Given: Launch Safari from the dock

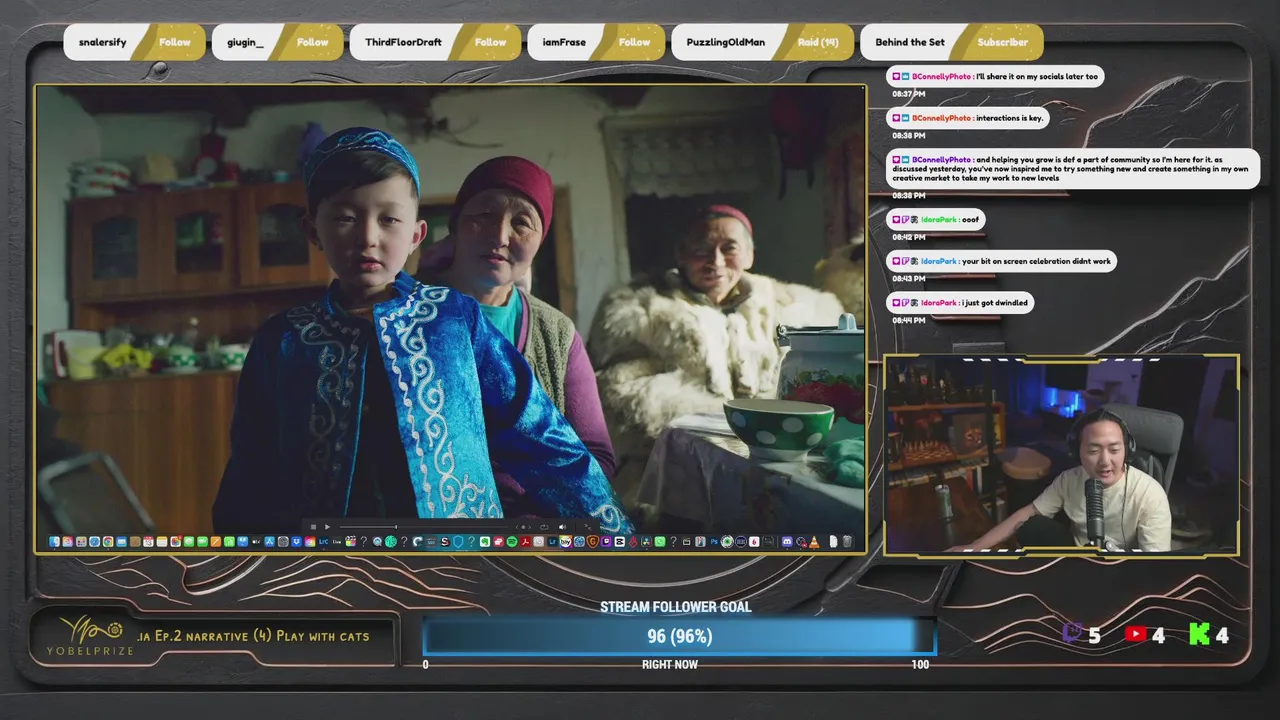Looking at the screenshot, I should [94, 541].
